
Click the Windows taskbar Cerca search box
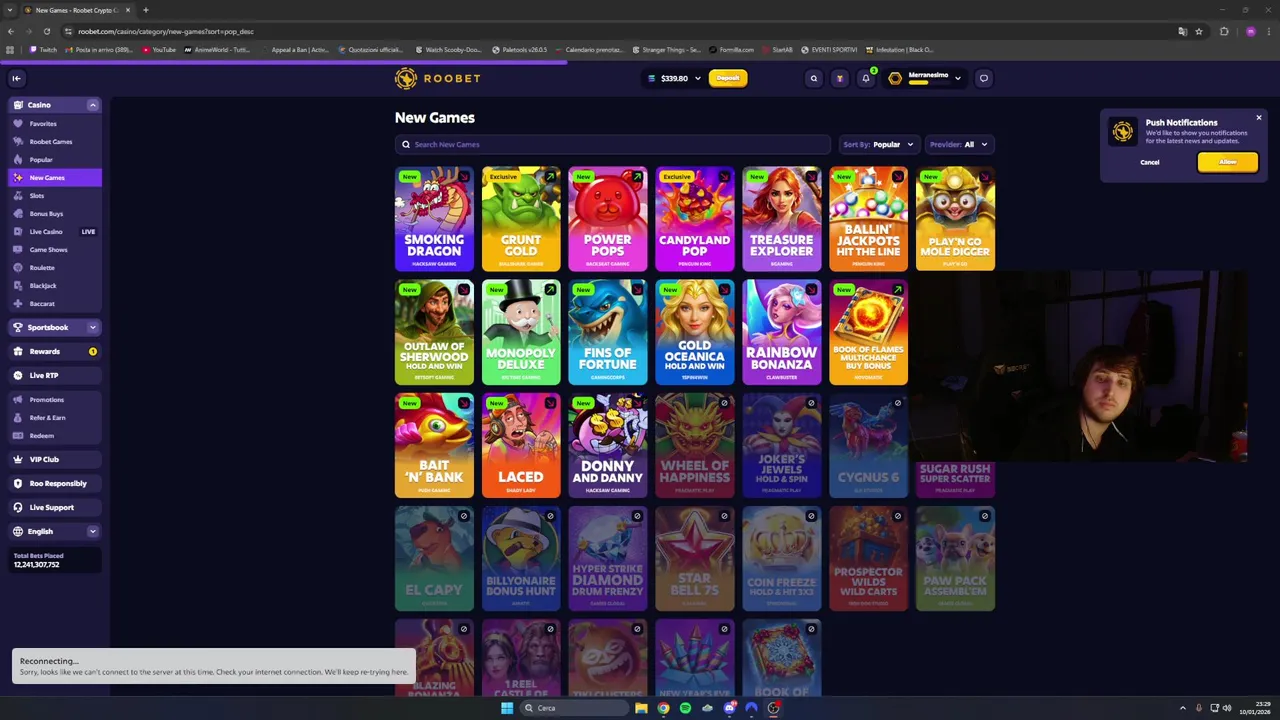coord(574,708)
